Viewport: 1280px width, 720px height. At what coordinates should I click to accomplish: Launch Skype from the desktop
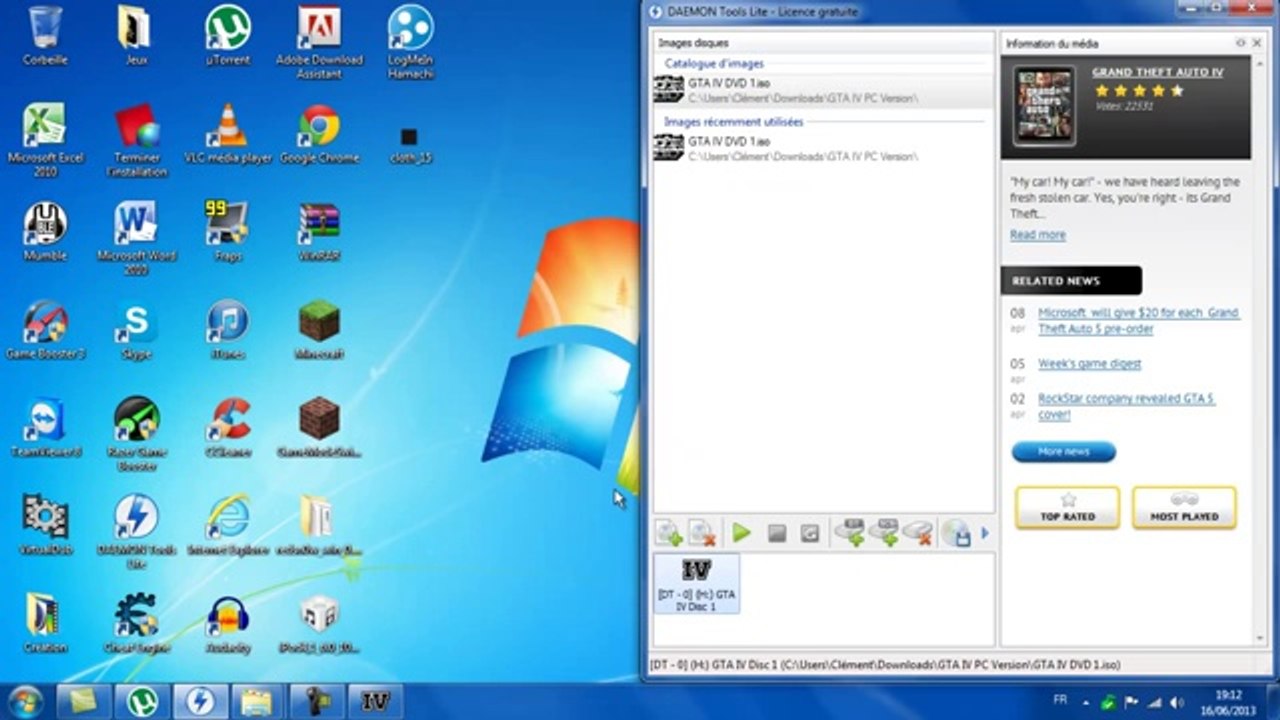tap(136, 329)
